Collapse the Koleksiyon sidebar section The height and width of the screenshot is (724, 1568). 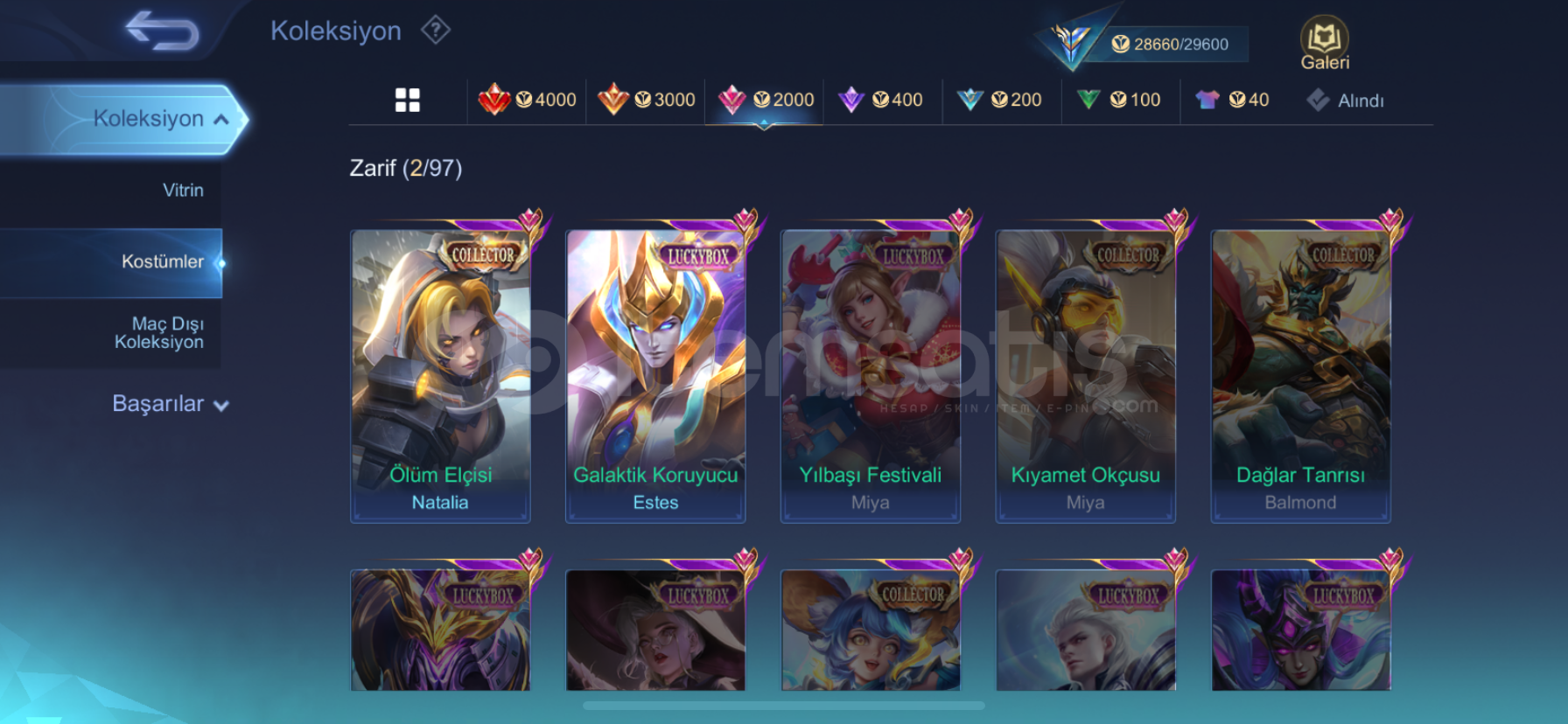coord(122,119)
